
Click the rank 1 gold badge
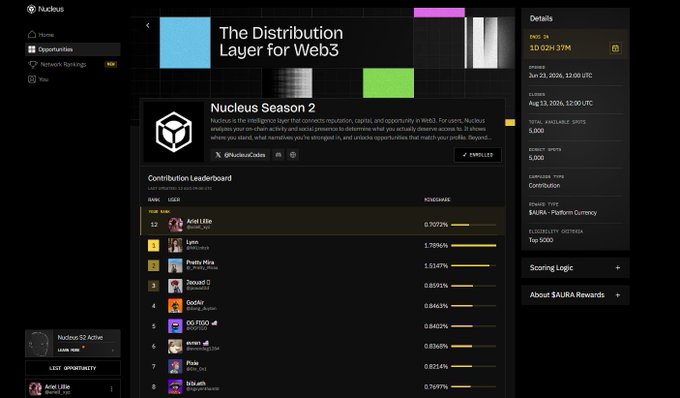(154, 246)
